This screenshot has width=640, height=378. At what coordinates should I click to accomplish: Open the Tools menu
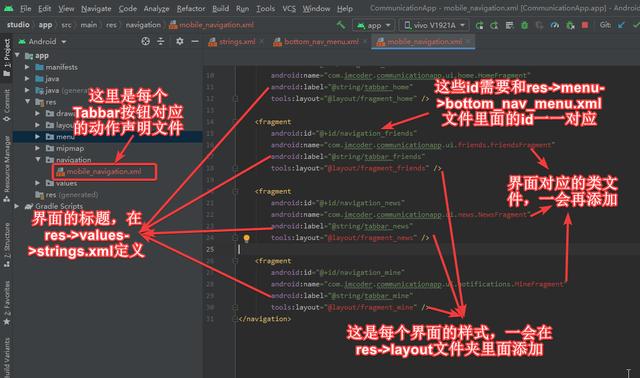[265, 8]
